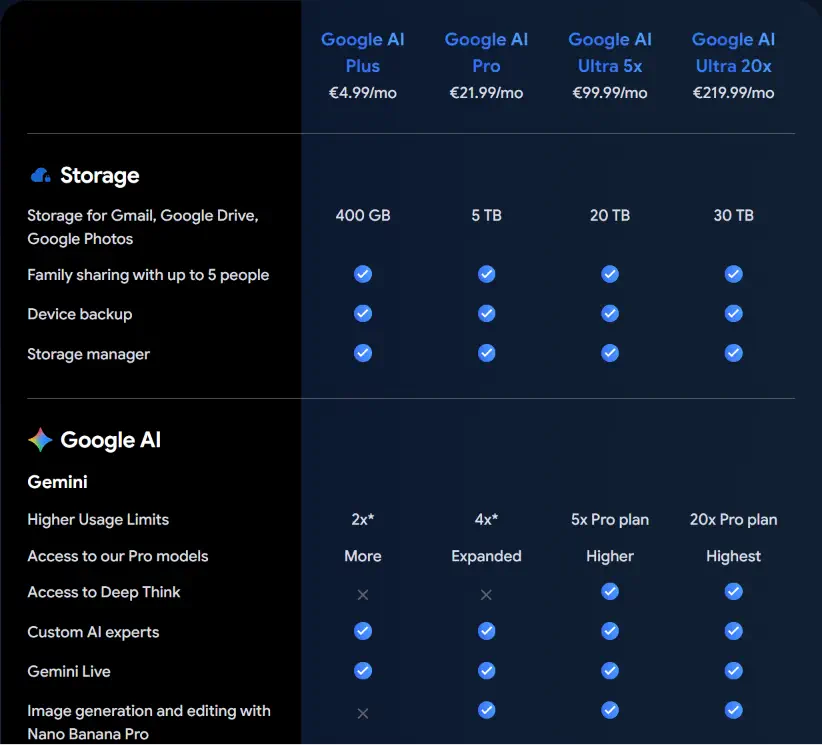
Task: Click the Custom AI experts row label
Action: click(x=93, y=632)
